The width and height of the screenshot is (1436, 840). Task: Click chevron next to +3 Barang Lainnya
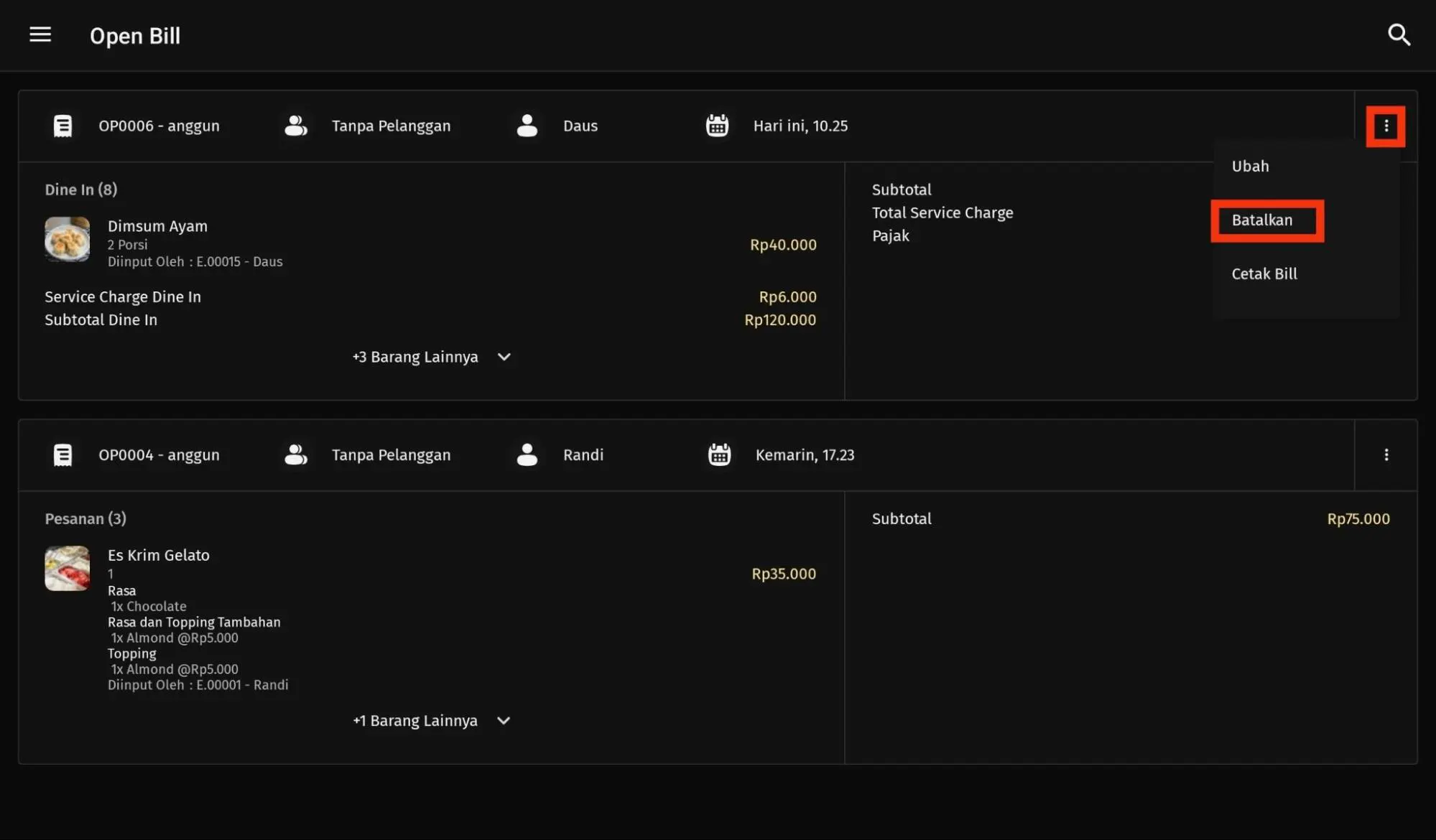tap(504, 357)
